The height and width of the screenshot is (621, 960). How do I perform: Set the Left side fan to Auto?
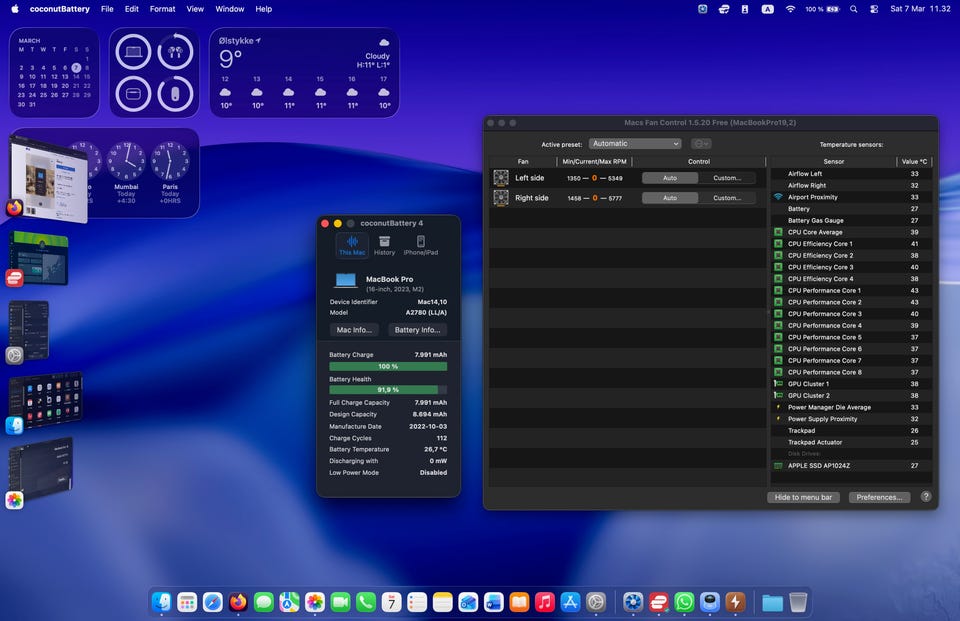point(669,178)
